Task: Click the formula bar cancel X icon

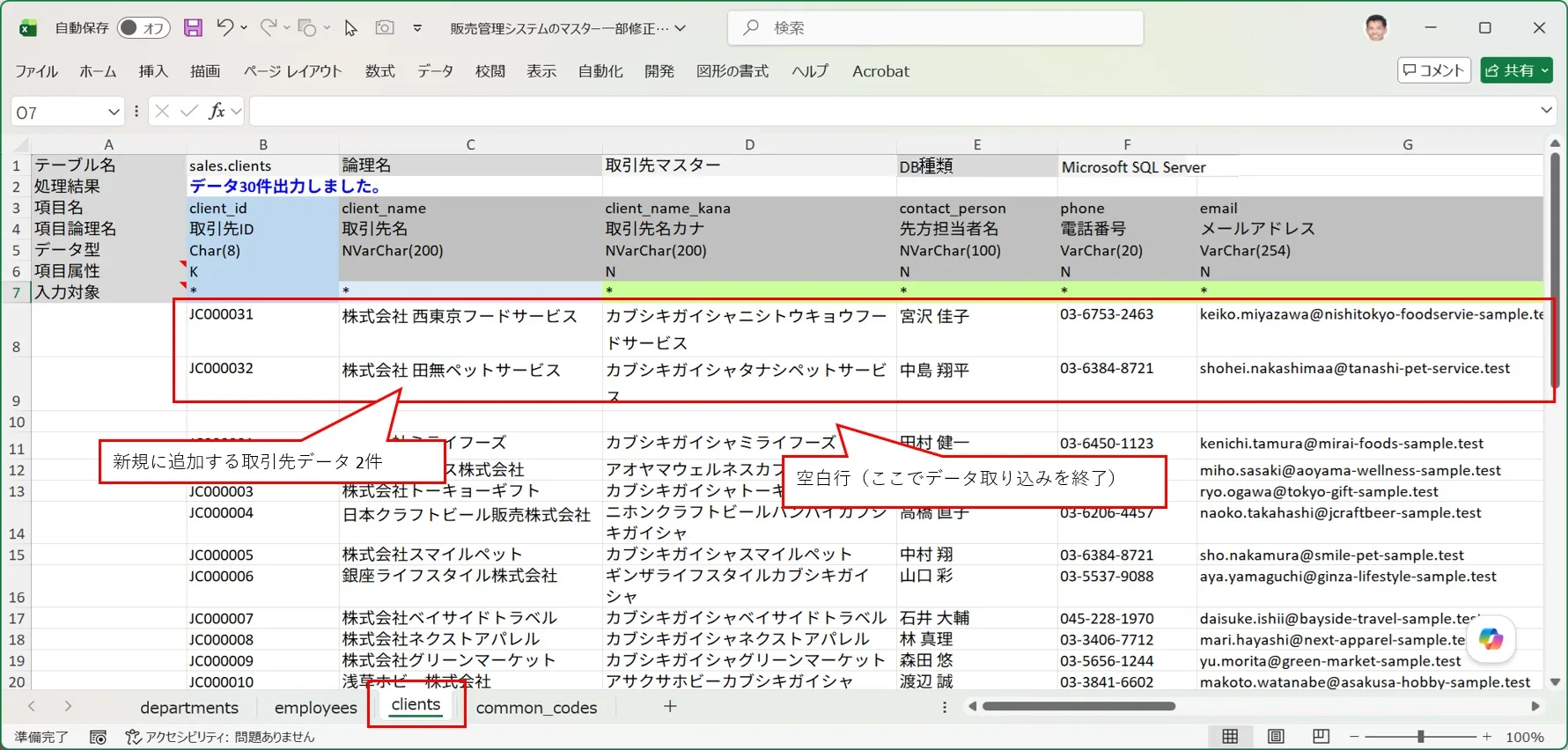Action: tap(162, 112)
